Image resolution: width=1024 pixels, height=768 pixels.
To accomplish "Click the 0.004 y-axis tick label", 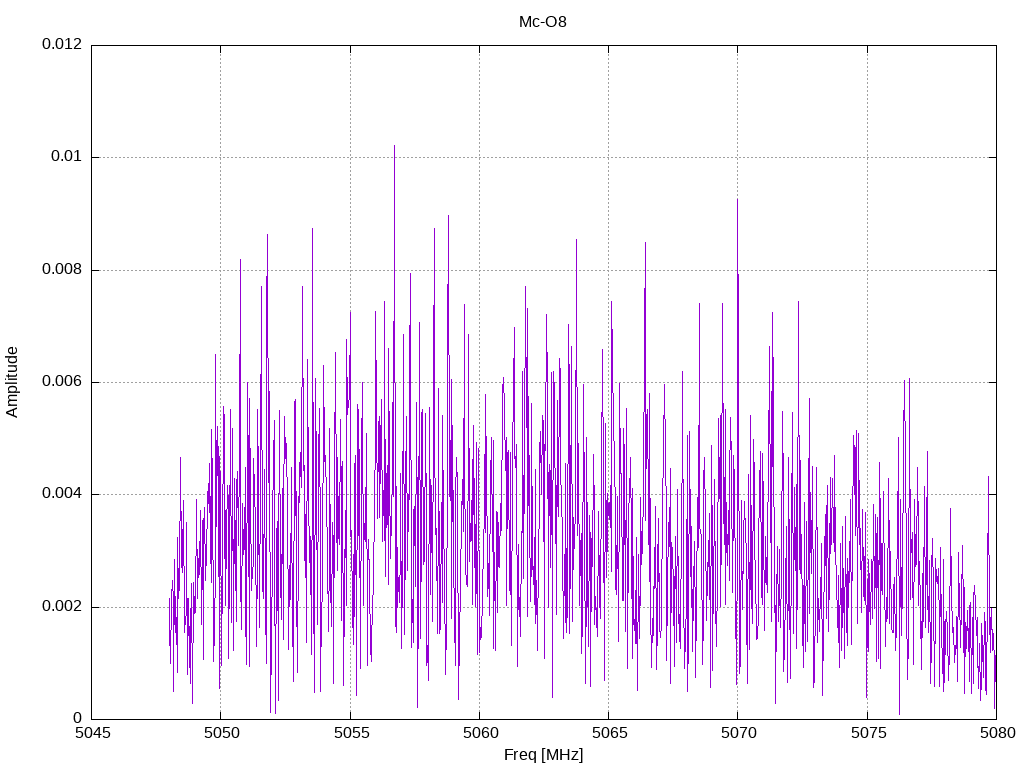I will (x=62, y=493).
